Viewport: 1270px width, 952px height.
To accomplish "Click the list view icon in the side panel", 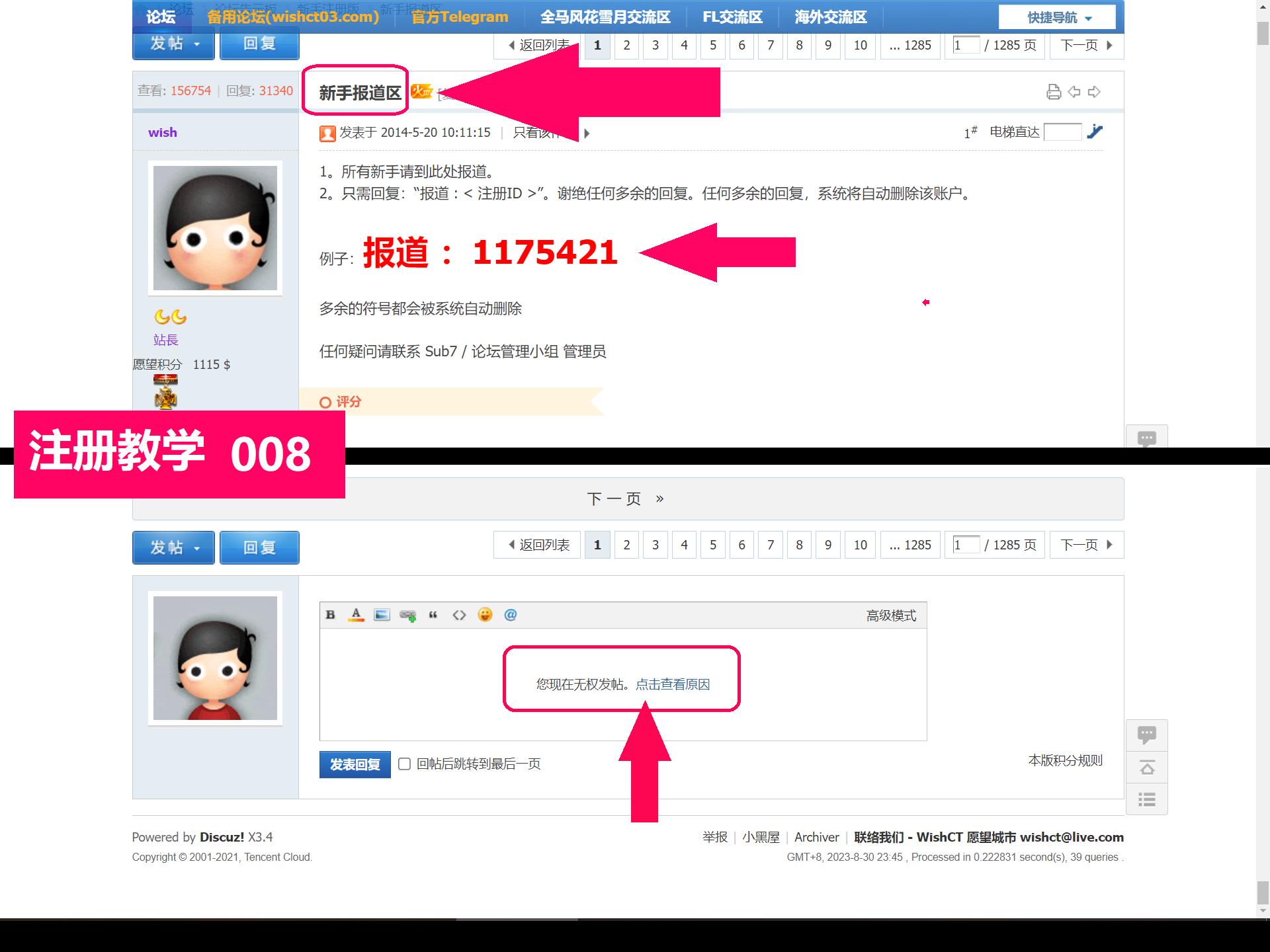I will click(x=1147, y=799).
